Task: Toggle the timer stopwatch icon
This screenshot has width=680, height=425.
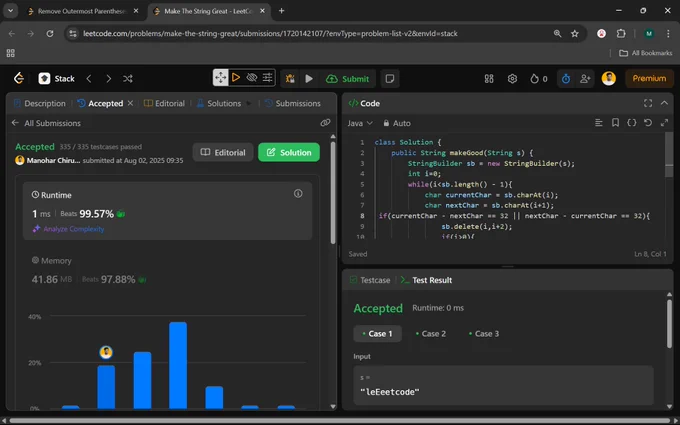Action: click(x=566, y=78)
